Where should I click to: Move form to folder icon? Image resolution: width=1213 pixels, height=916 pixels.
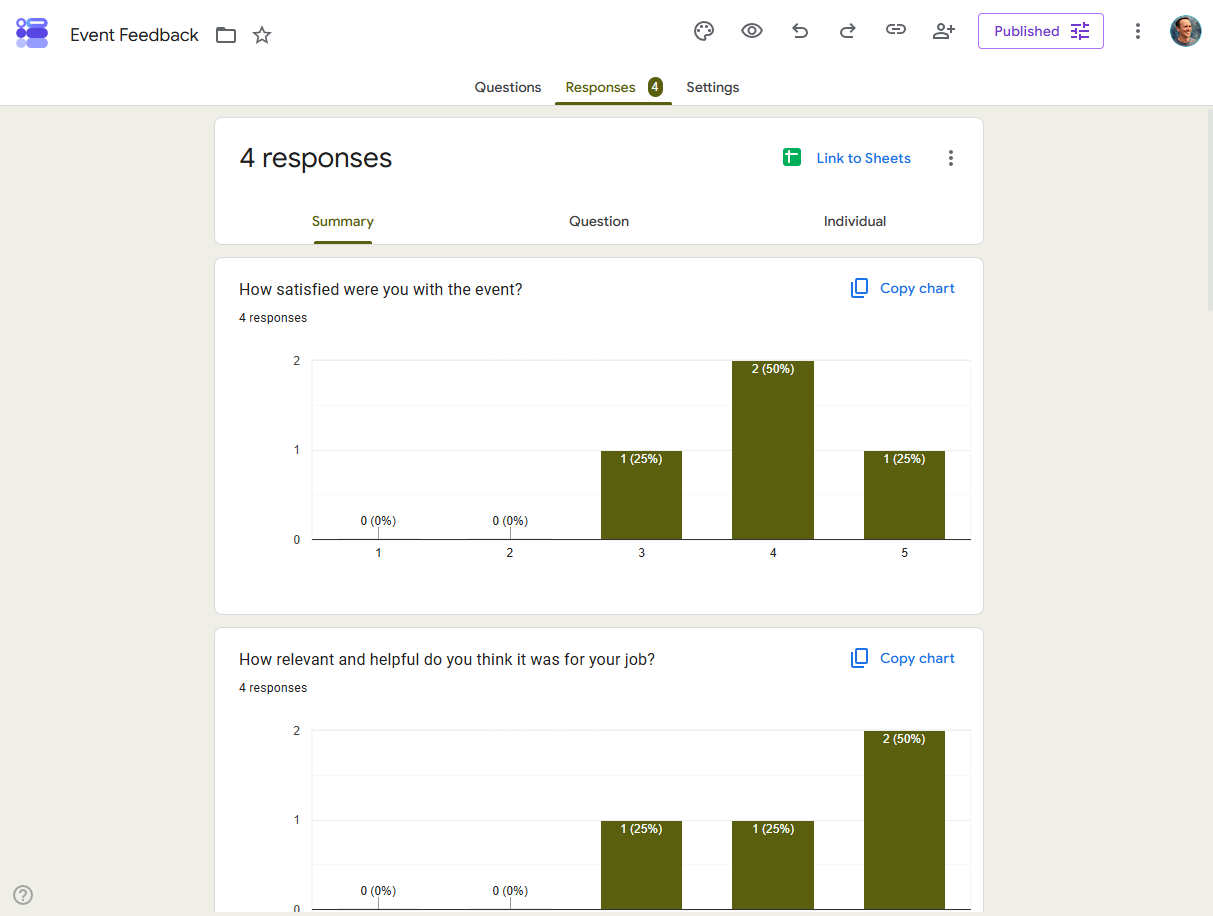tap(226, 35)
